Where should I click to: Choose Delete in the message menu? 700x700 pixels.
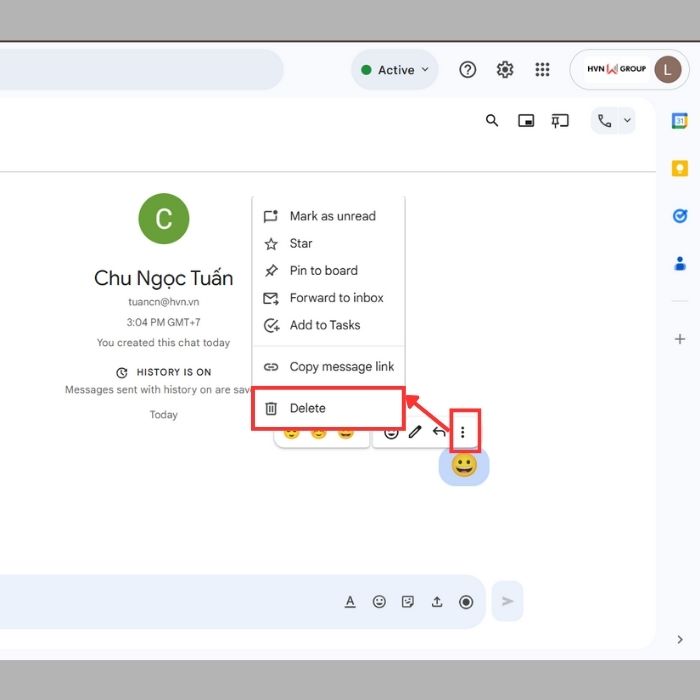tap(329, 408)
